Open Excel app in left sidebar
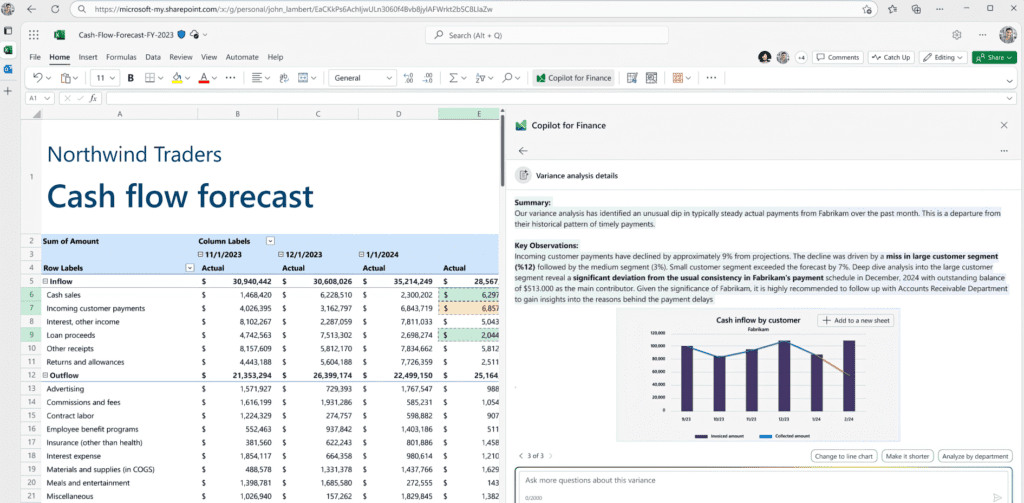 8,50
